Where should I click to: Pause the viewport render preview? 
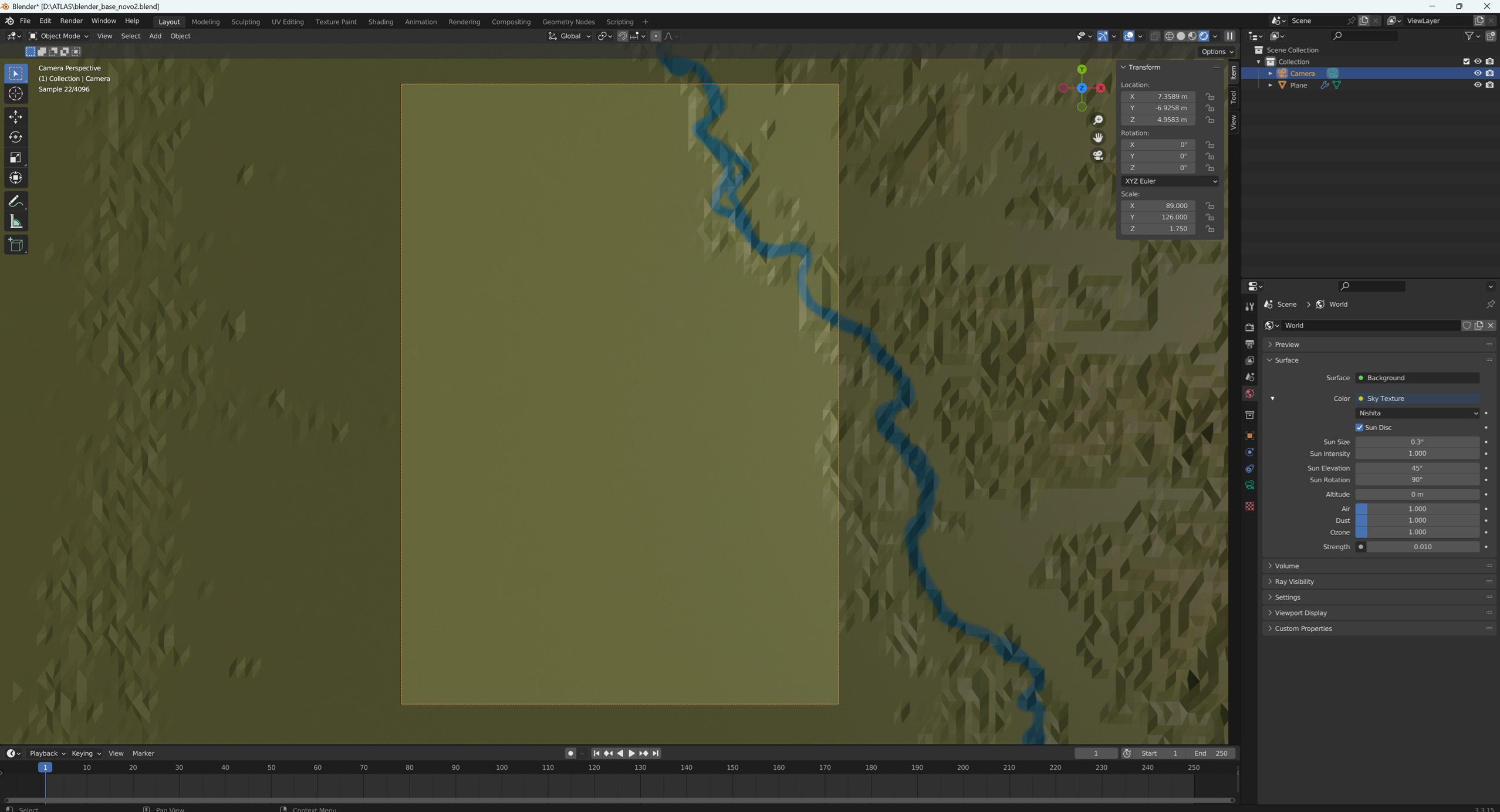1229,36
